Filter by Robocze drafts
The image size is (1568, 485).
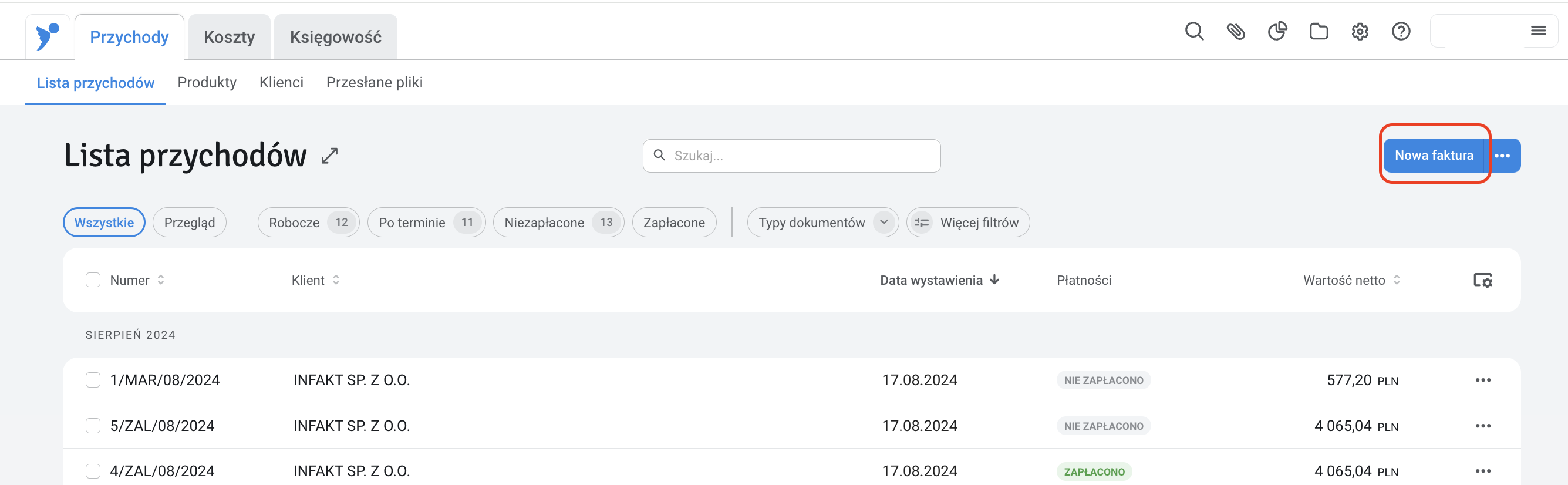pos(309,223)
